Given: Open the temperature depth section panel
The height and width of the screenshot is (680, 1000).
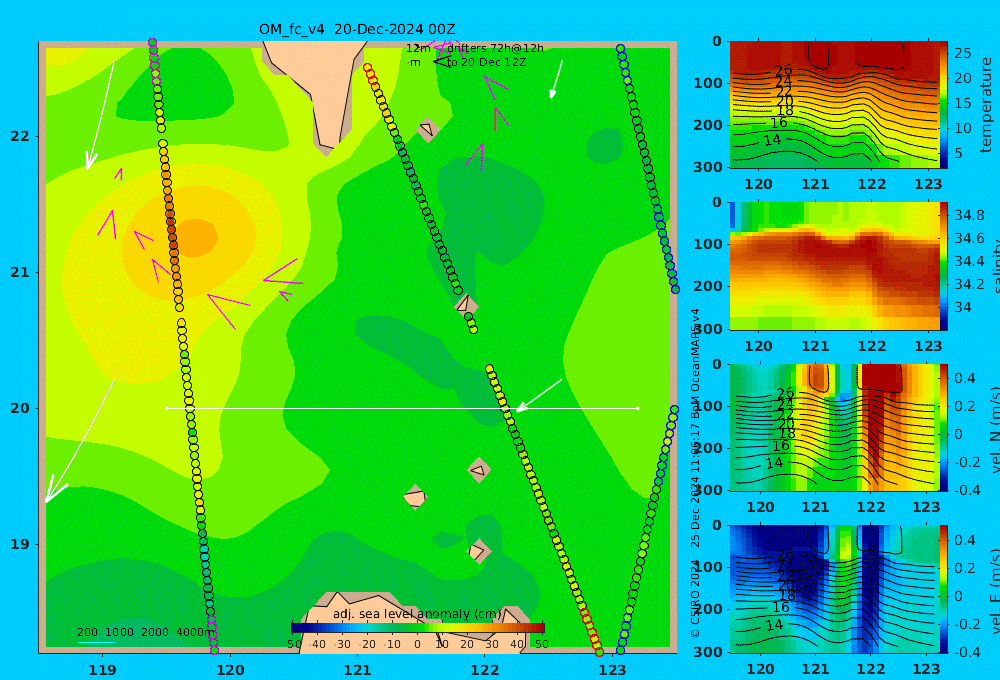Looking at the screenshot, I should pos(834,105).
